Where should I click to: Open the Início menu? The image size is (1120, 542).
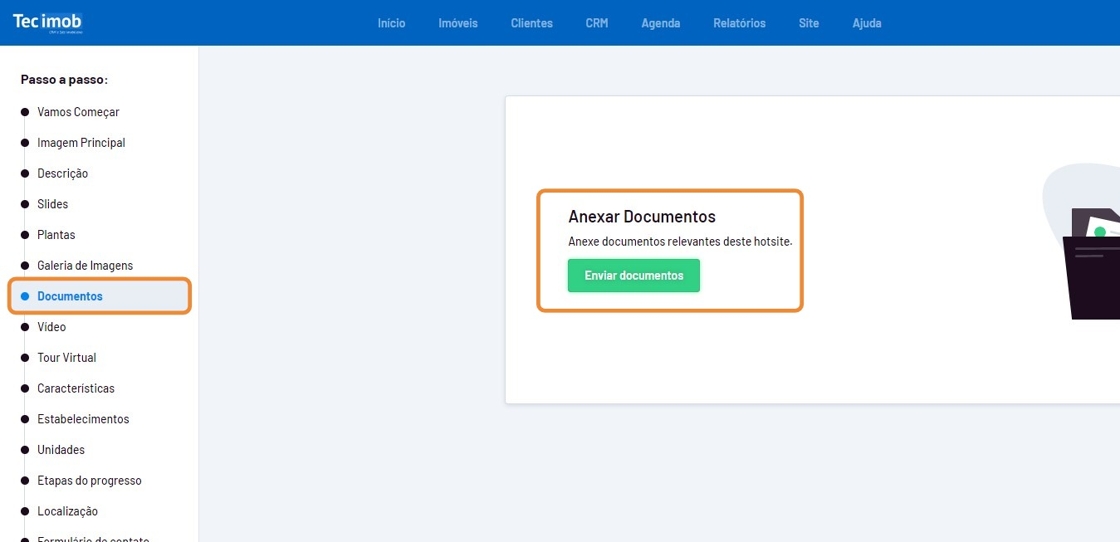[391, 23]
